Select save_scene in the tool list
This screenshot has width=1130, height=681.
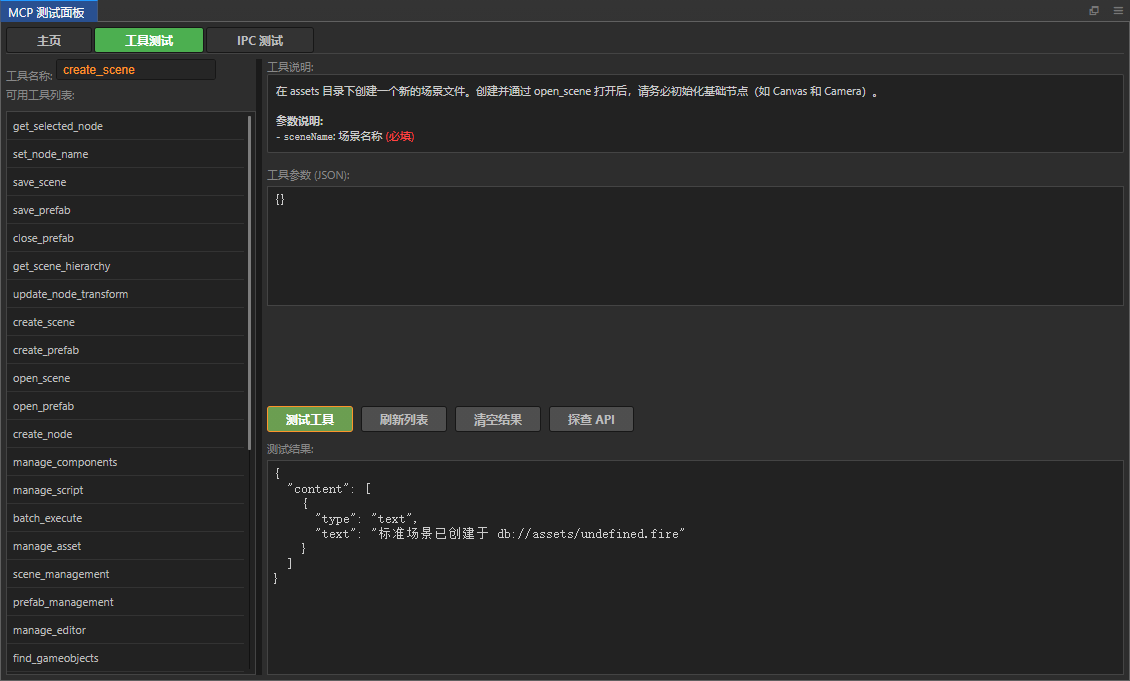pos(125,182)
